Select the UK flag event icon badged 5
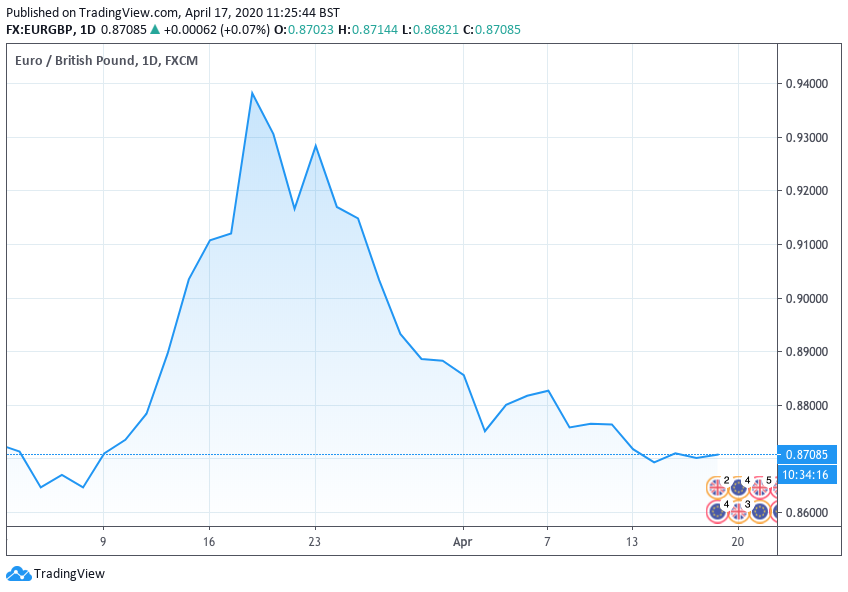The height and width of the screenshot is (592, 848). point(760,487)
